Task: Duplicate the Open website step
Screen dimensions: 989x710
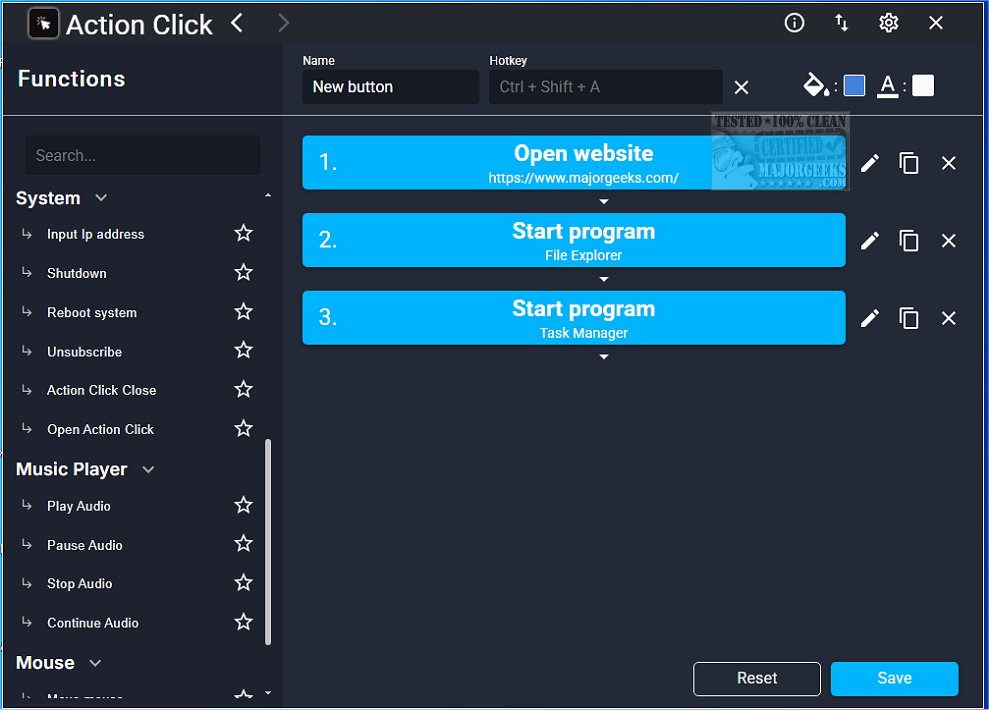Action: click(909, 163)
